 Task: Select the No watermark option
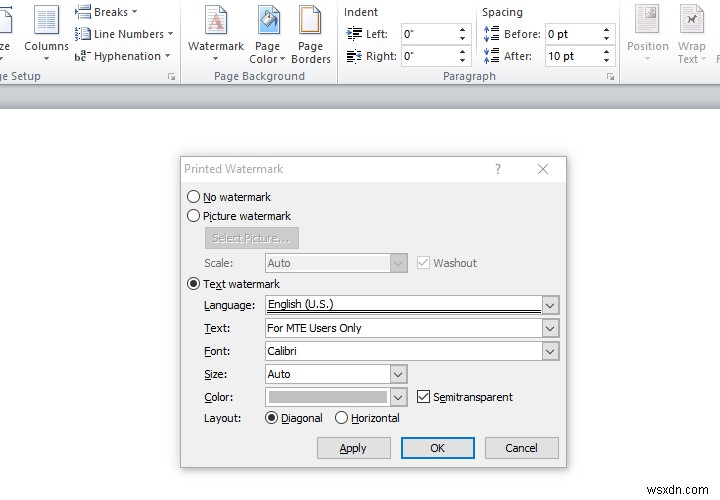pos(194,197)
